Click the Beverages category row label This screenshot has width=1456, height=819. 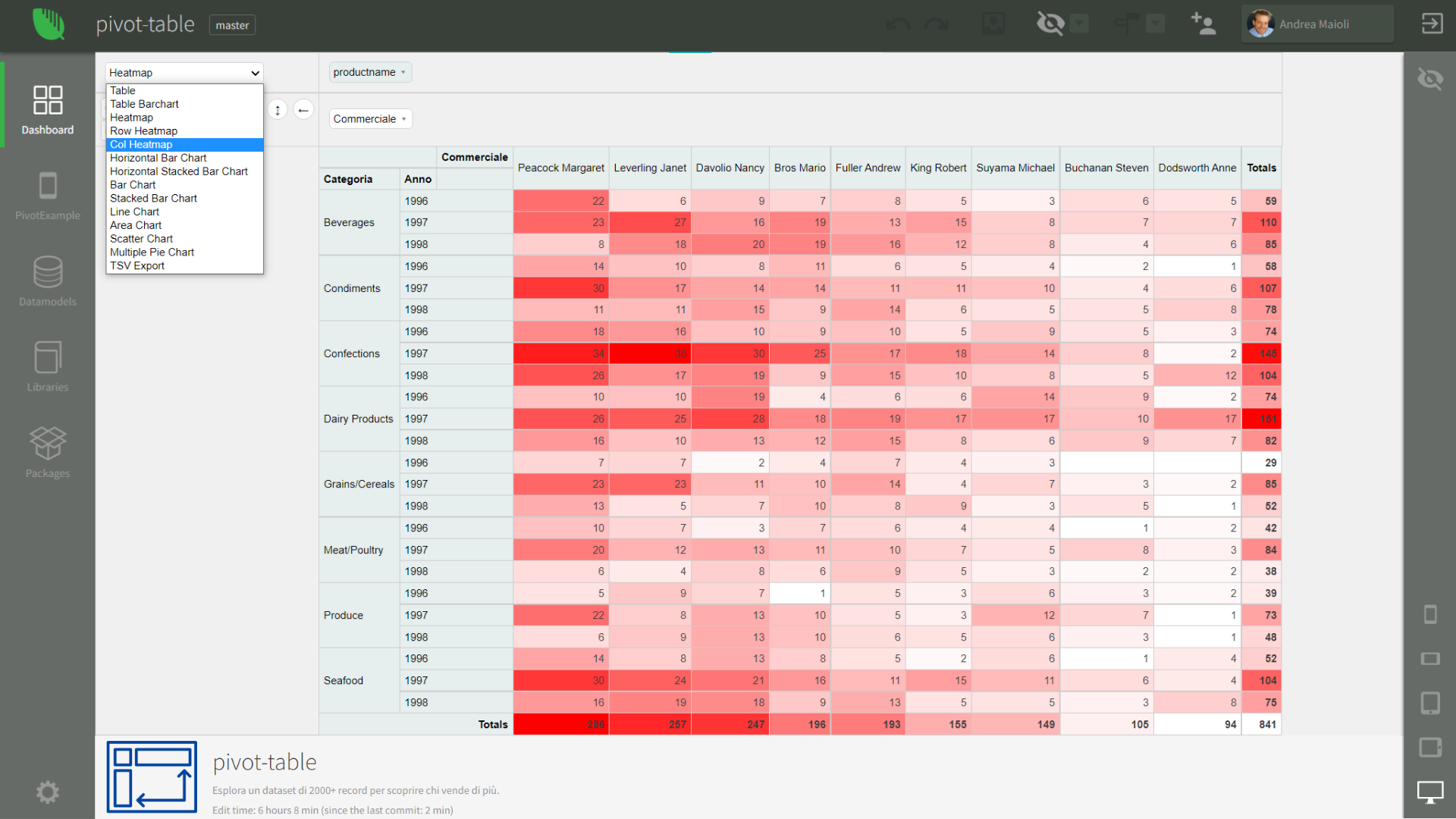359,222
